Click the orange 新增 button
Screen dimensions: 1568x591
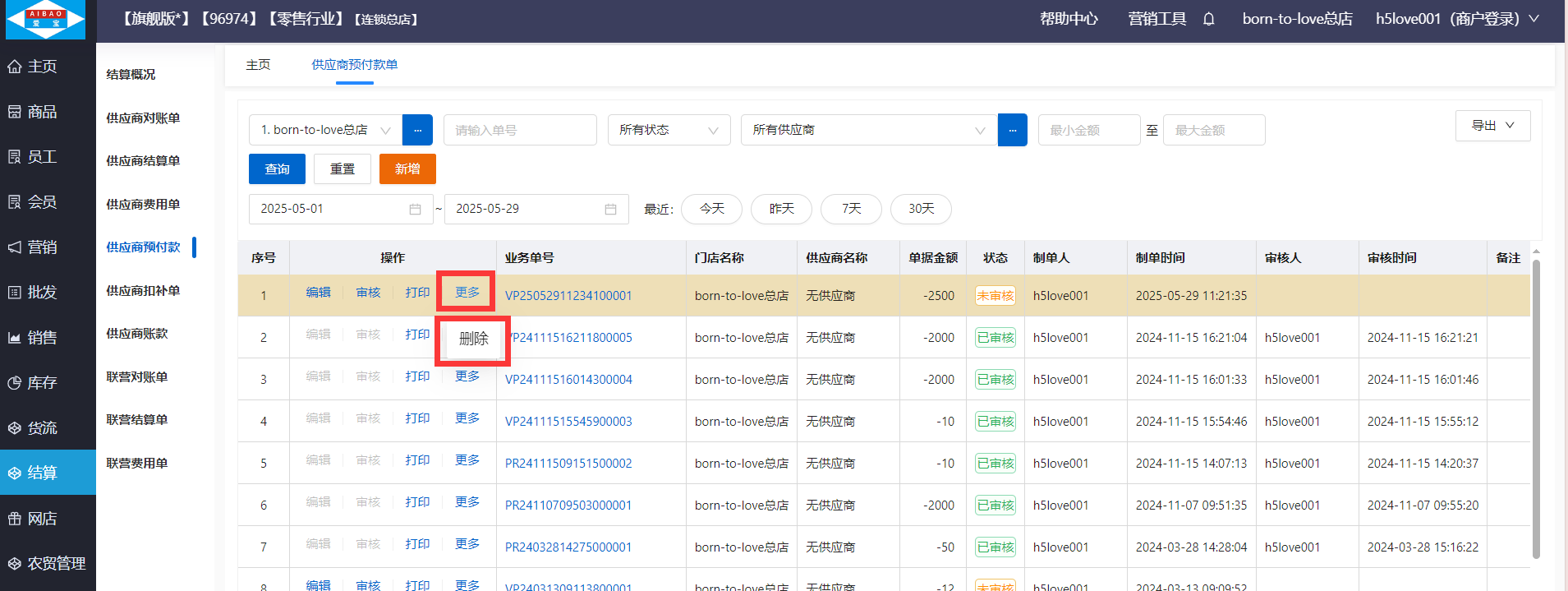tap(407, 169)
